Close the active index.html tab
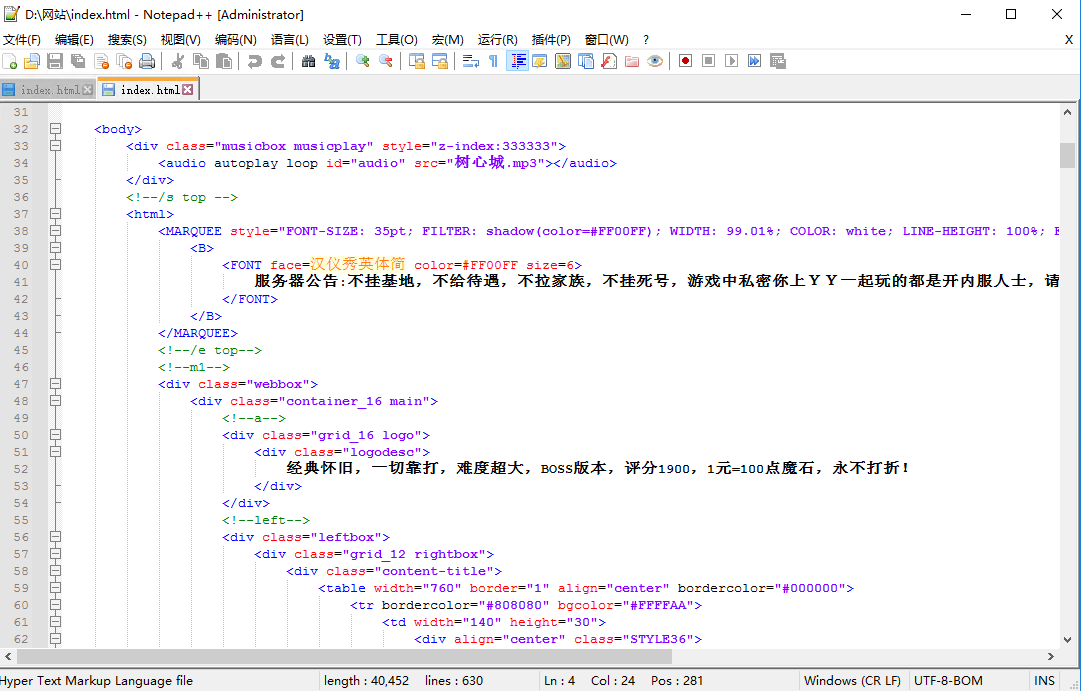 188,90
